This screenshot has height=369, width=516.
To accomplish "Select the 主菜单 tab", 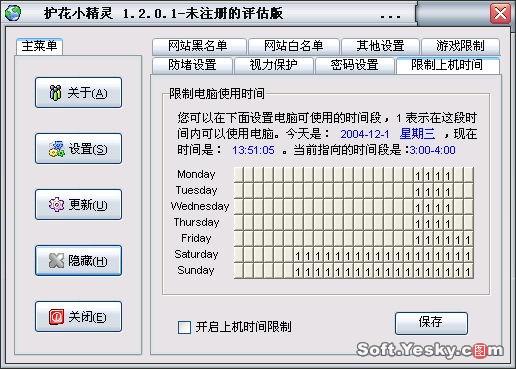I will (39, 46).
